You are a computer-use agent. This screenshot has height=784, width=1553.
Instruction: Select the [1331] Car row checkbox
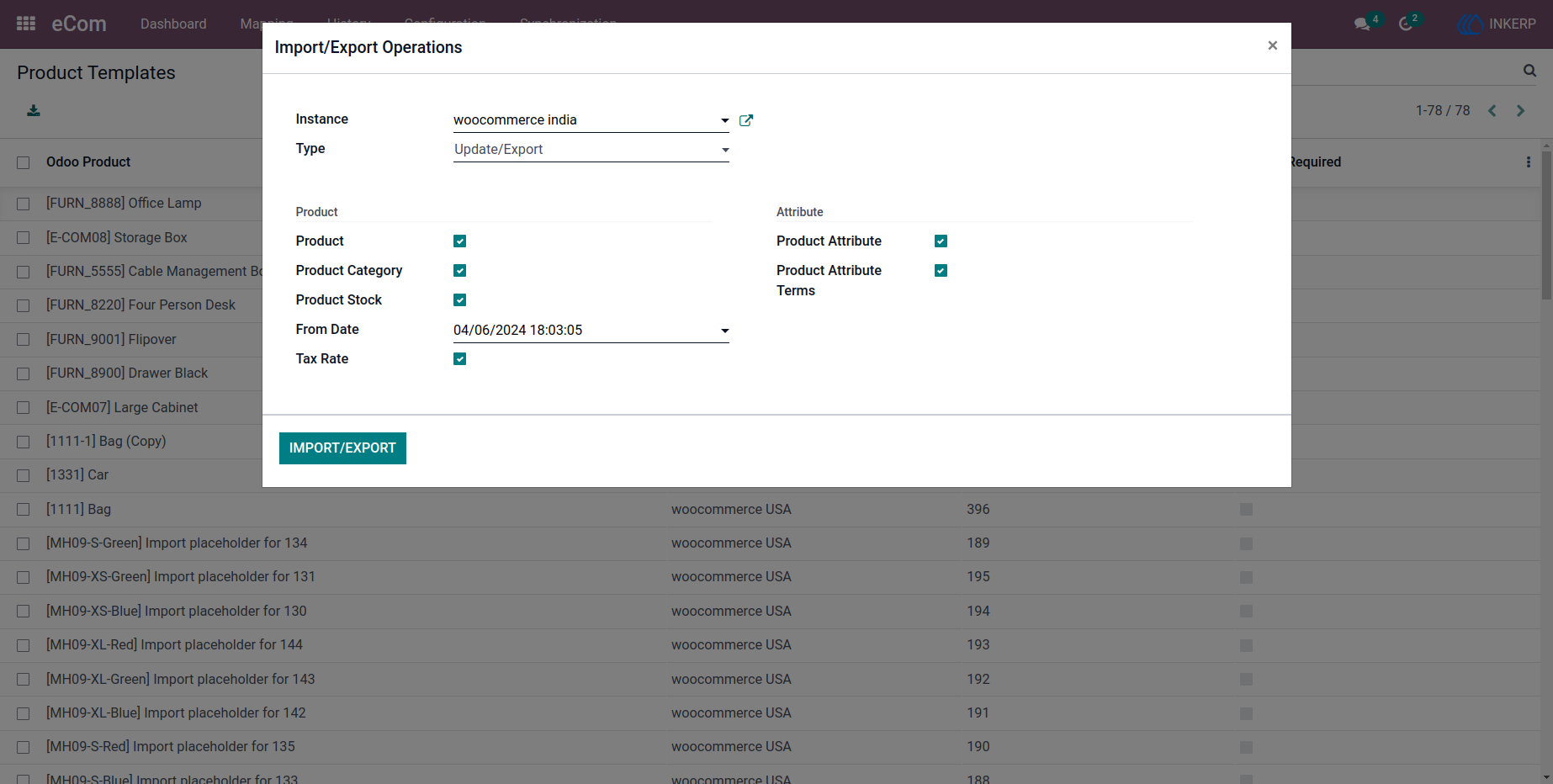(x=24, y=475)
